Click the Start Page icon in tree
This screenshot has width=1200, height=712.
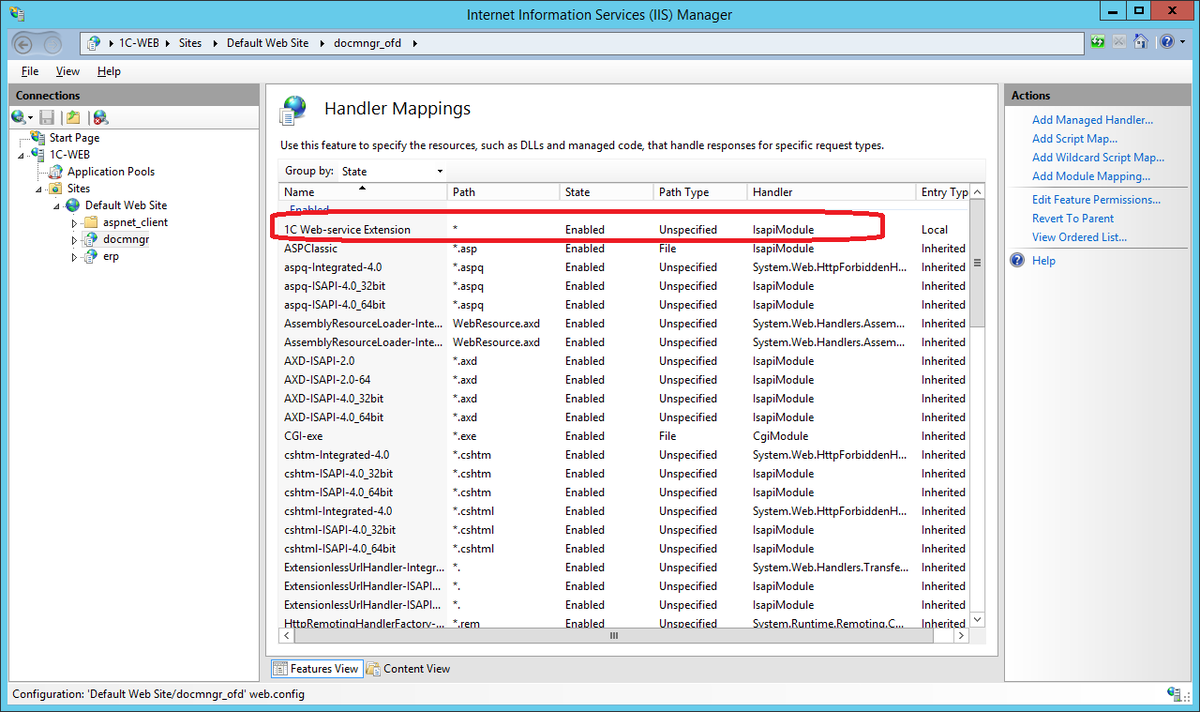(x=39, y=137)
